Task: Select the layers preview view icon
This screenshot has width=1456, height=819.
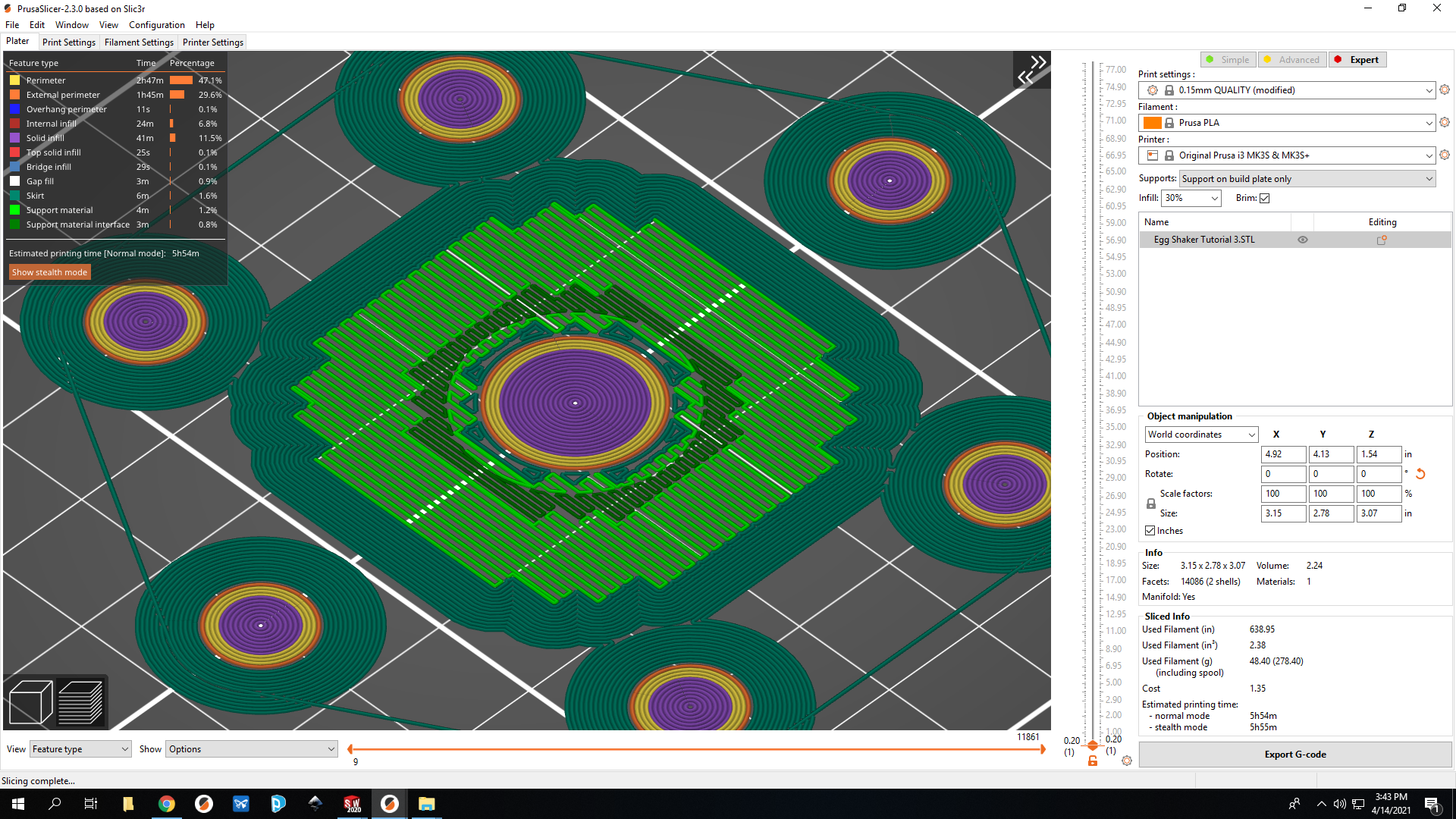Action: pyautogui.click(x=80, y=702)
